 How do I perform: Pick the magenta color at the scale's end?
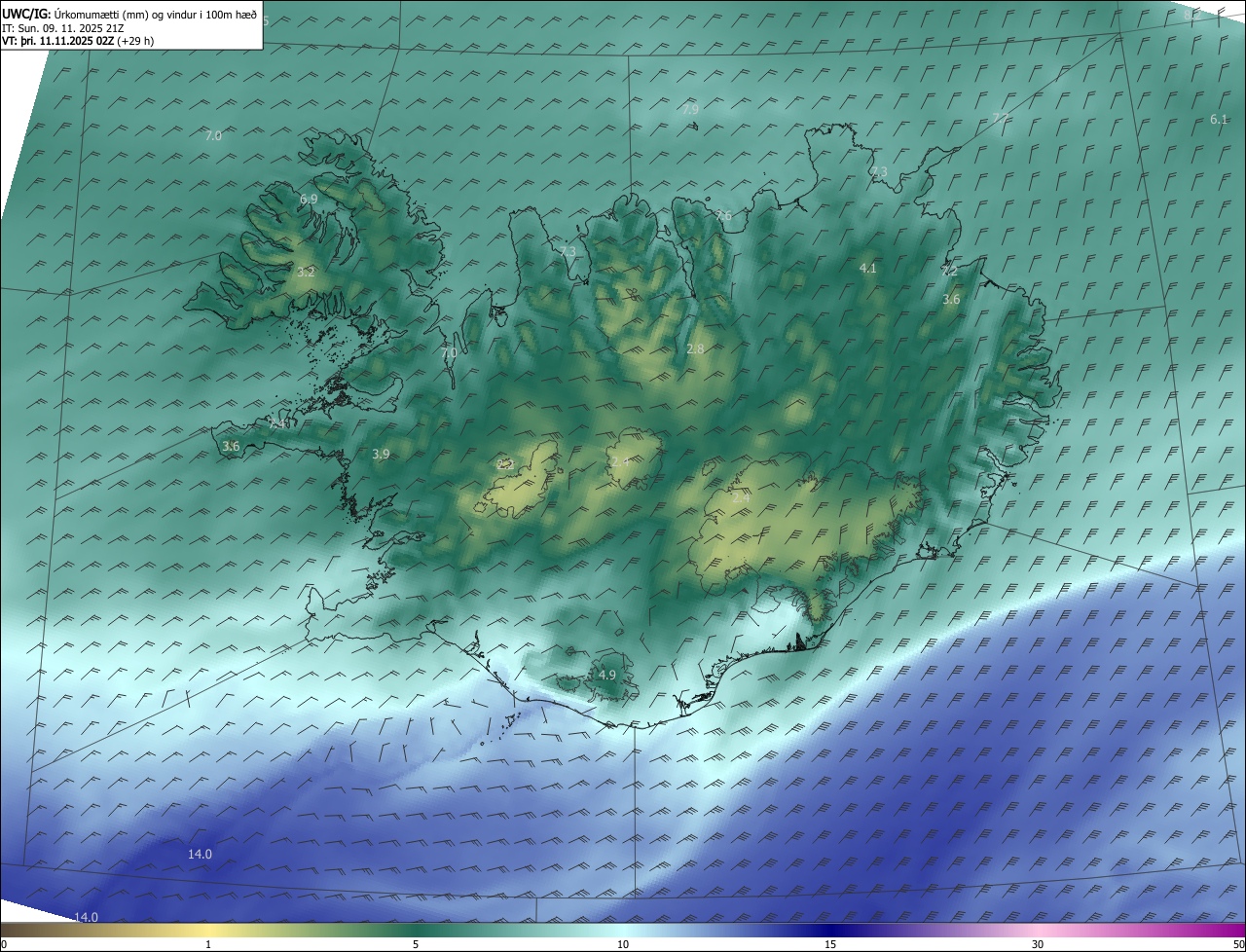coord(1237,931)
